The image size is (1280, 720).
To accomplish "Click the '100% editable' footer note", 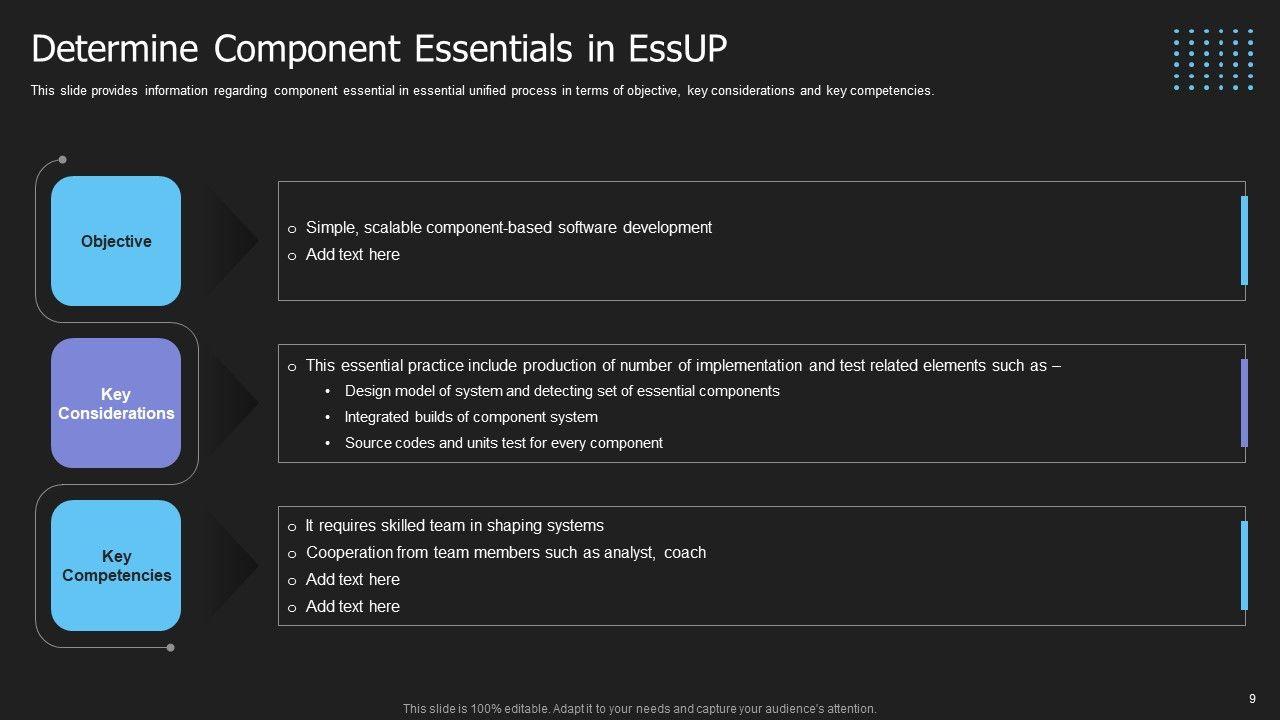I will tap(639, 709).
